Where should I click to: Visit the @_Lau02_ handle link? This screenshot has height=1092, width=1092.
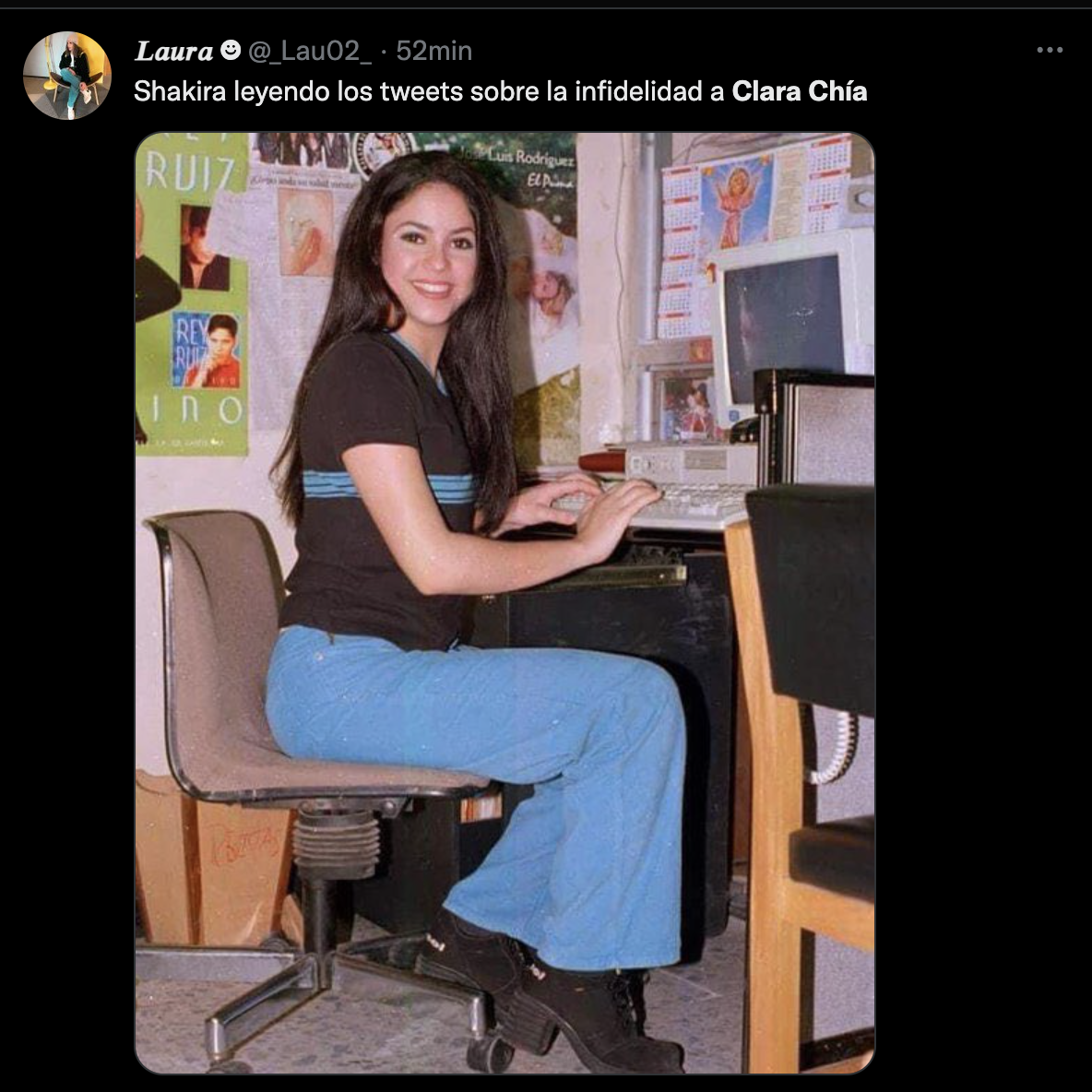[309, 51]
